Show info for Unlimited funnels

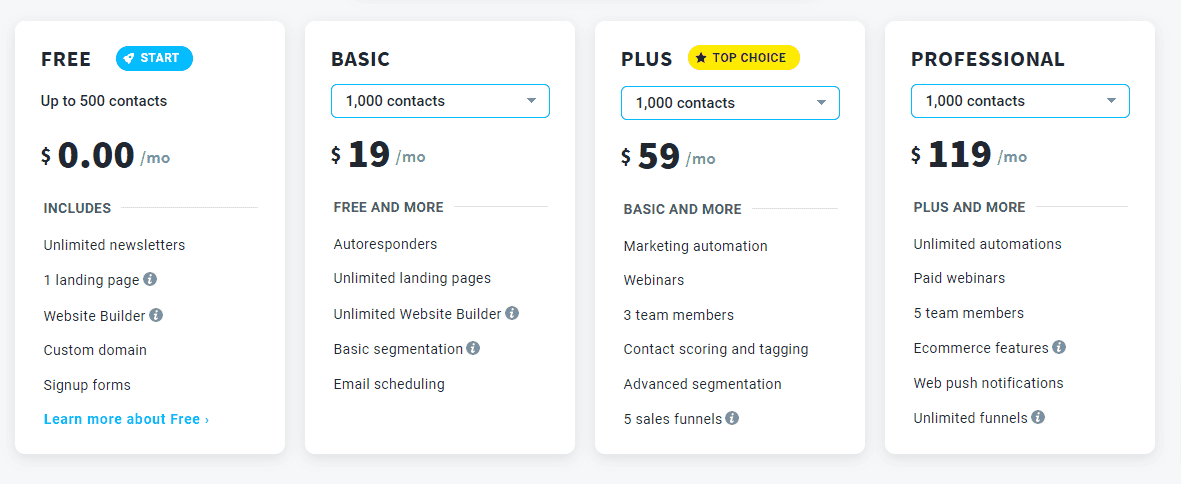tap(1038, 416)
